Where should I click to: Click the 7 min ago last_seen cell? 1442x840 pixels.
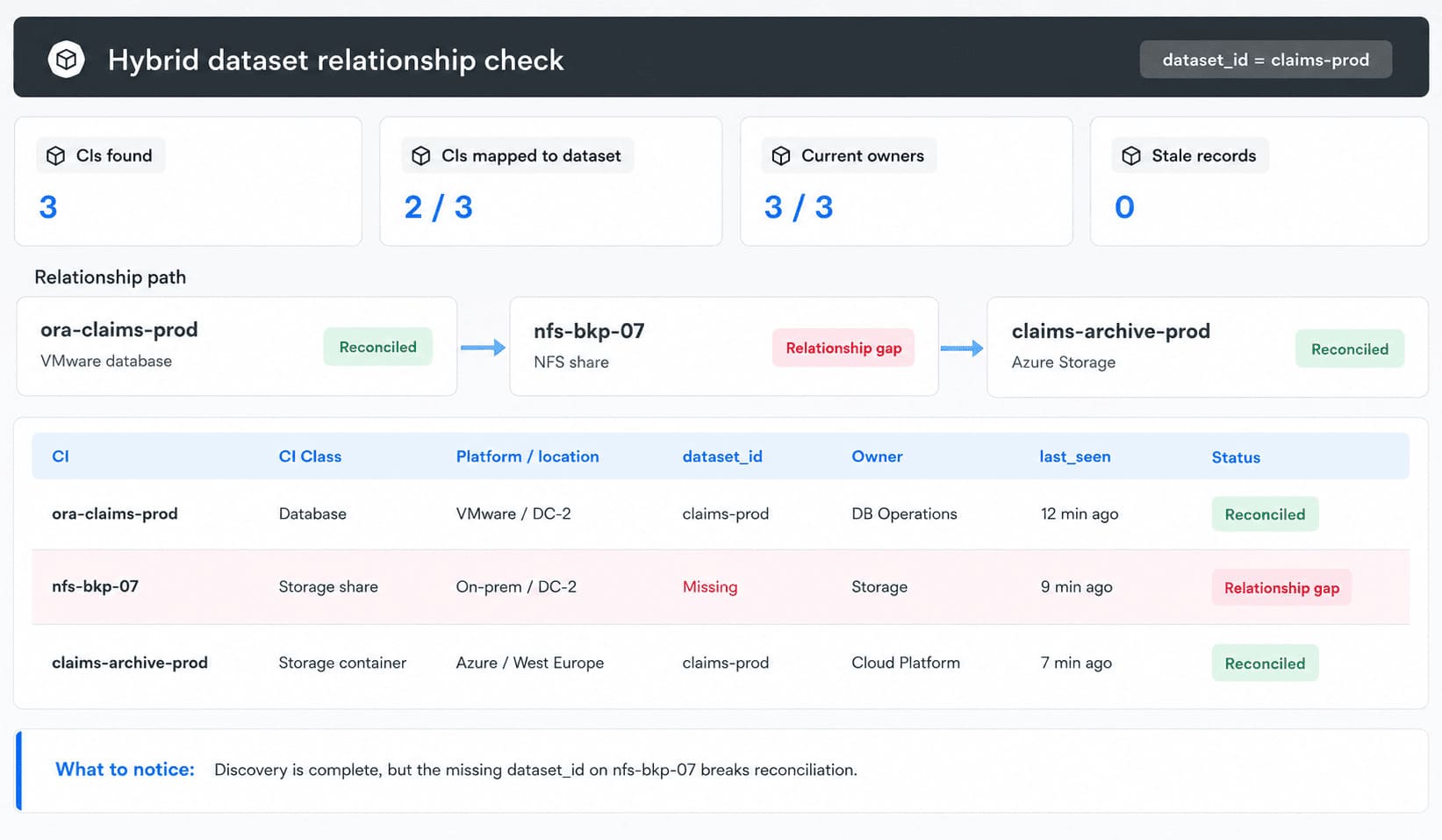pyautogui.click(x=1077, y=663)
